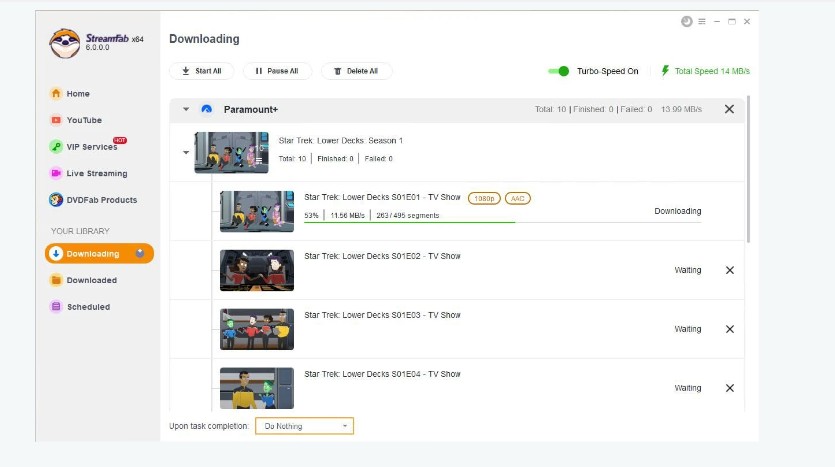Viewport: 835px width, 467px height.
Task: Click the round title bar icon left of menu
Action: coord(686,21)
